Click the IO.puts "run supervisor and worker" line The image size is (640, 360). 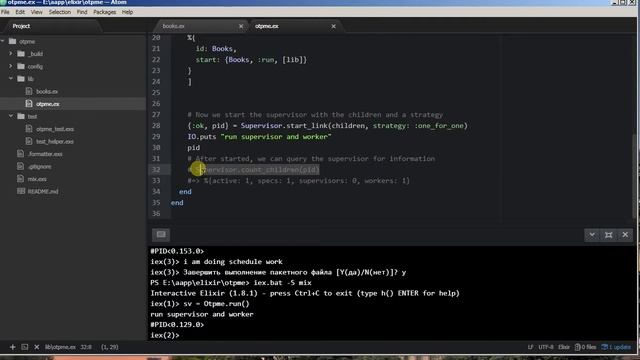click(x=259, y=137)
